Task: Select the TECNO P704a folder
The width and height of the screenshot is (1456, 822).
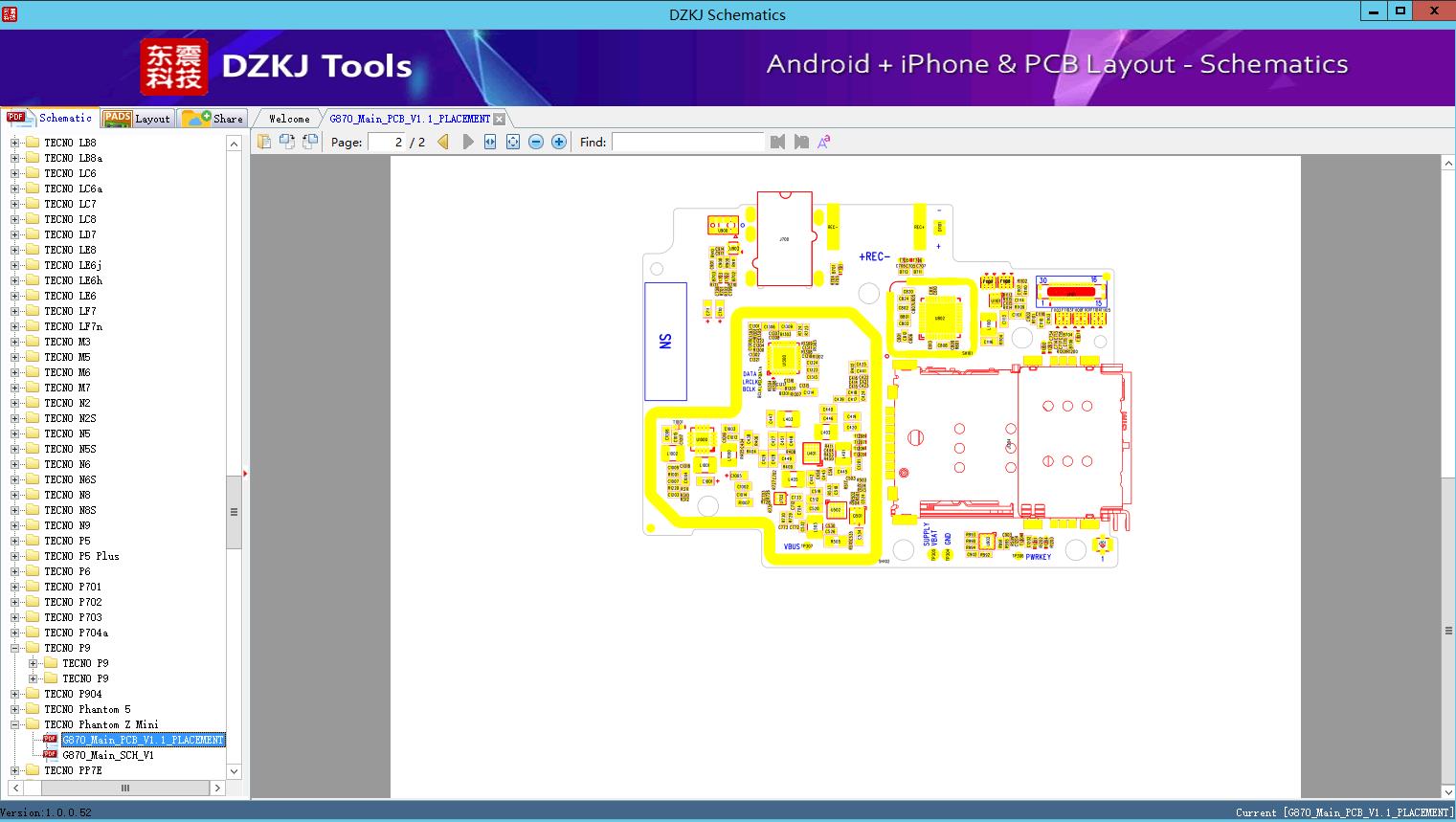Action: coord(76,633)
